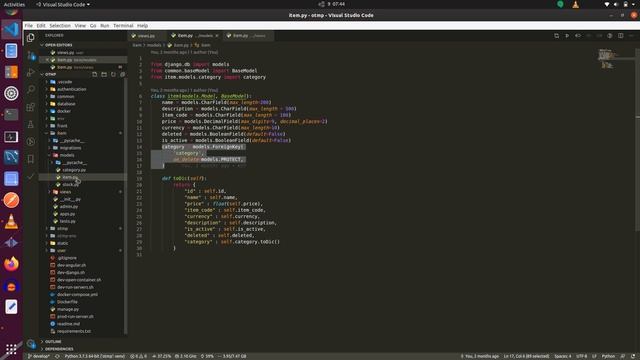
Task: Open the Testing flask view
Action: pyautogui.click(x=31, y=124)
